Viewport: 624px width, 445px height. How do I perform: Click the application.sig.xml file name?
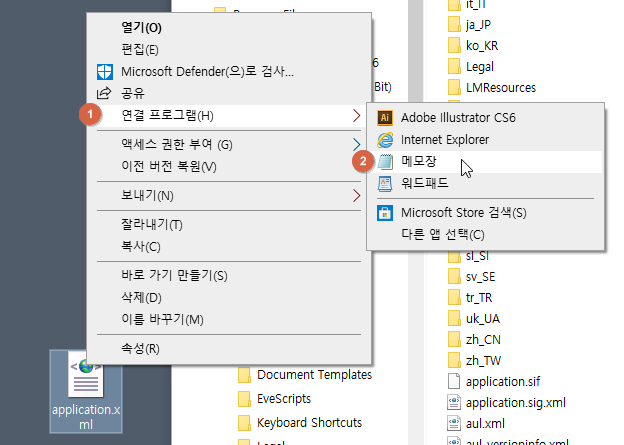click(516, 403)
